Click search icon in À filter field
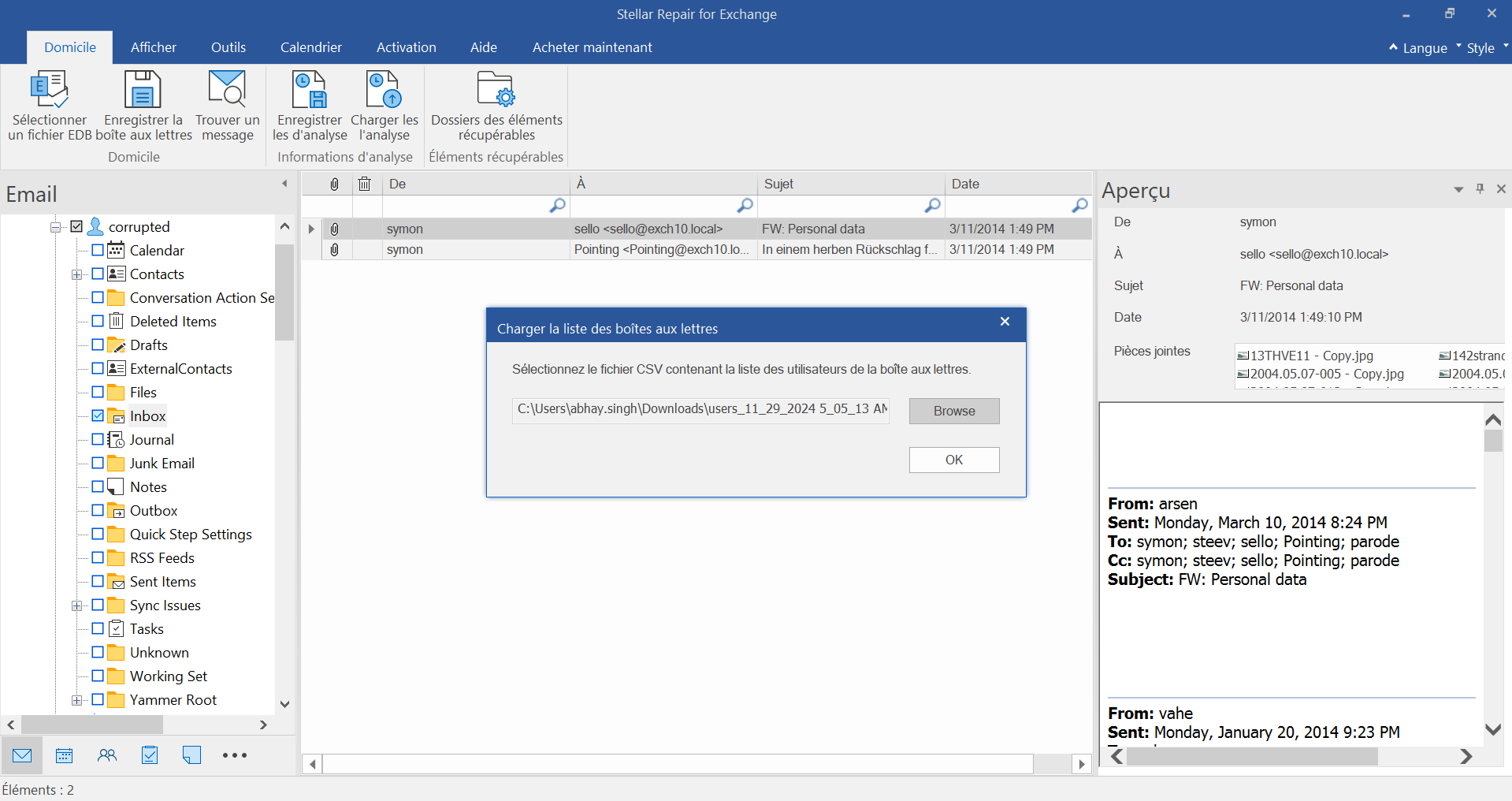 pyautogui.click(x=745, y=206)
